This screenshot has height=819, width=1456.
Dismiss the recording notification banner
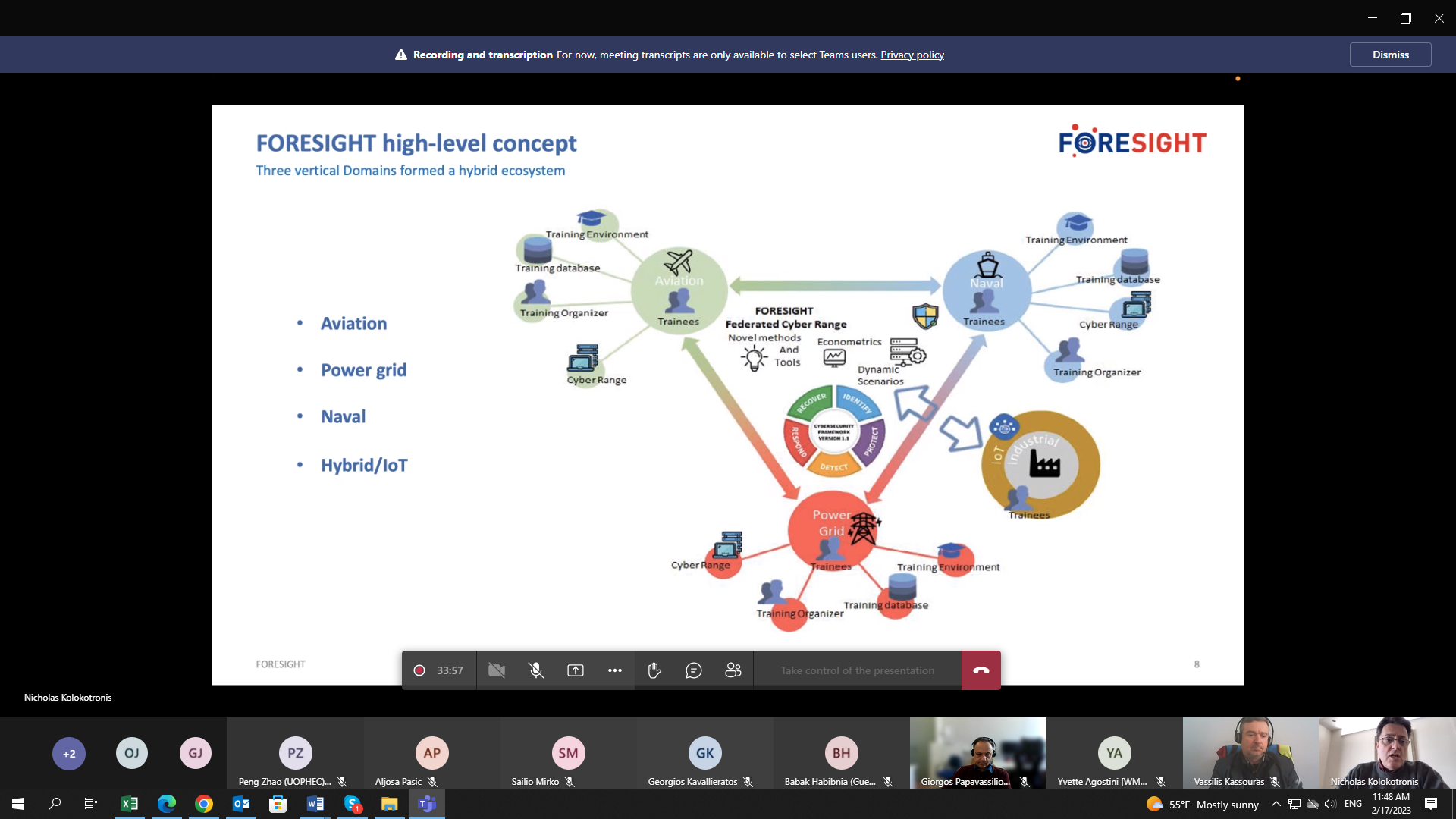coord(1390,55)
